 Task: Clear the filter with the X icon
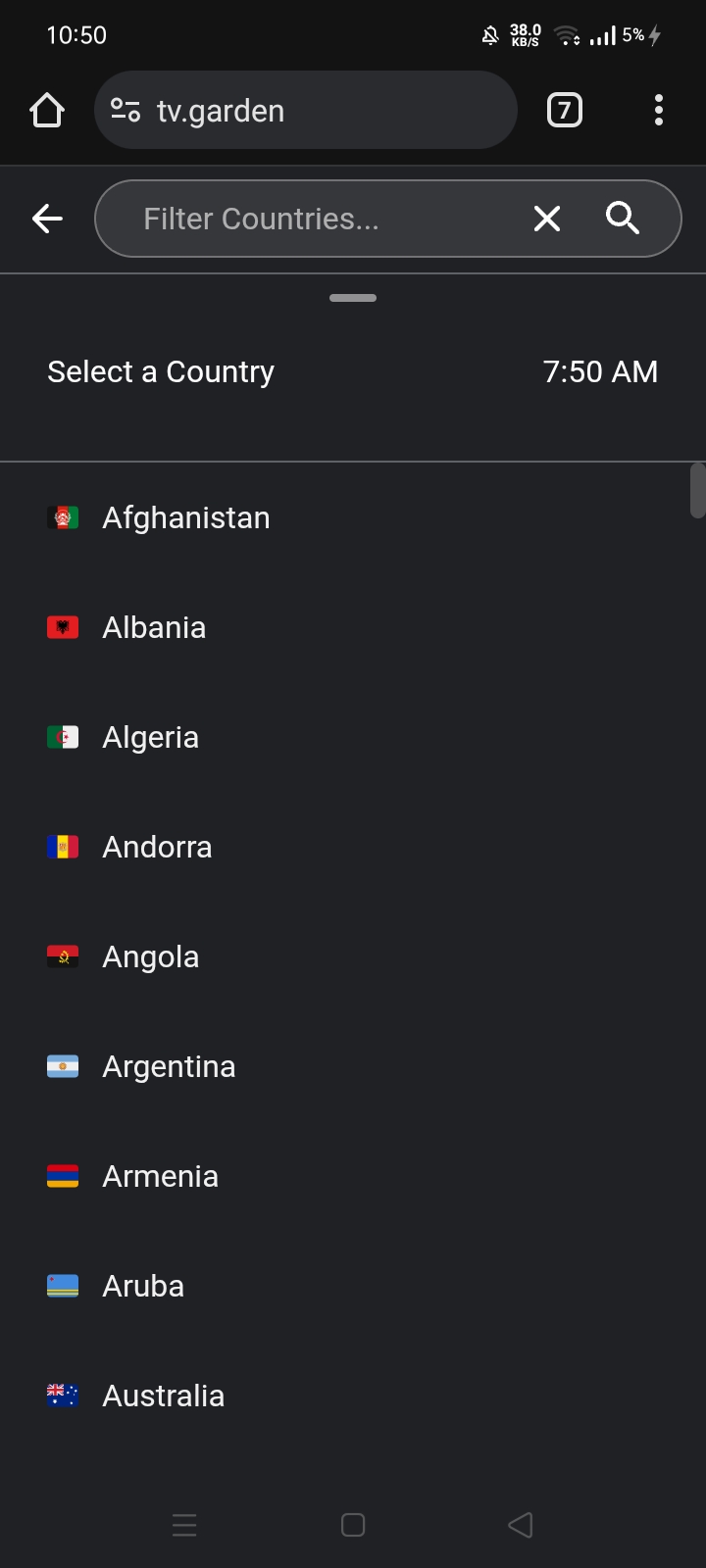pos(547,219)
